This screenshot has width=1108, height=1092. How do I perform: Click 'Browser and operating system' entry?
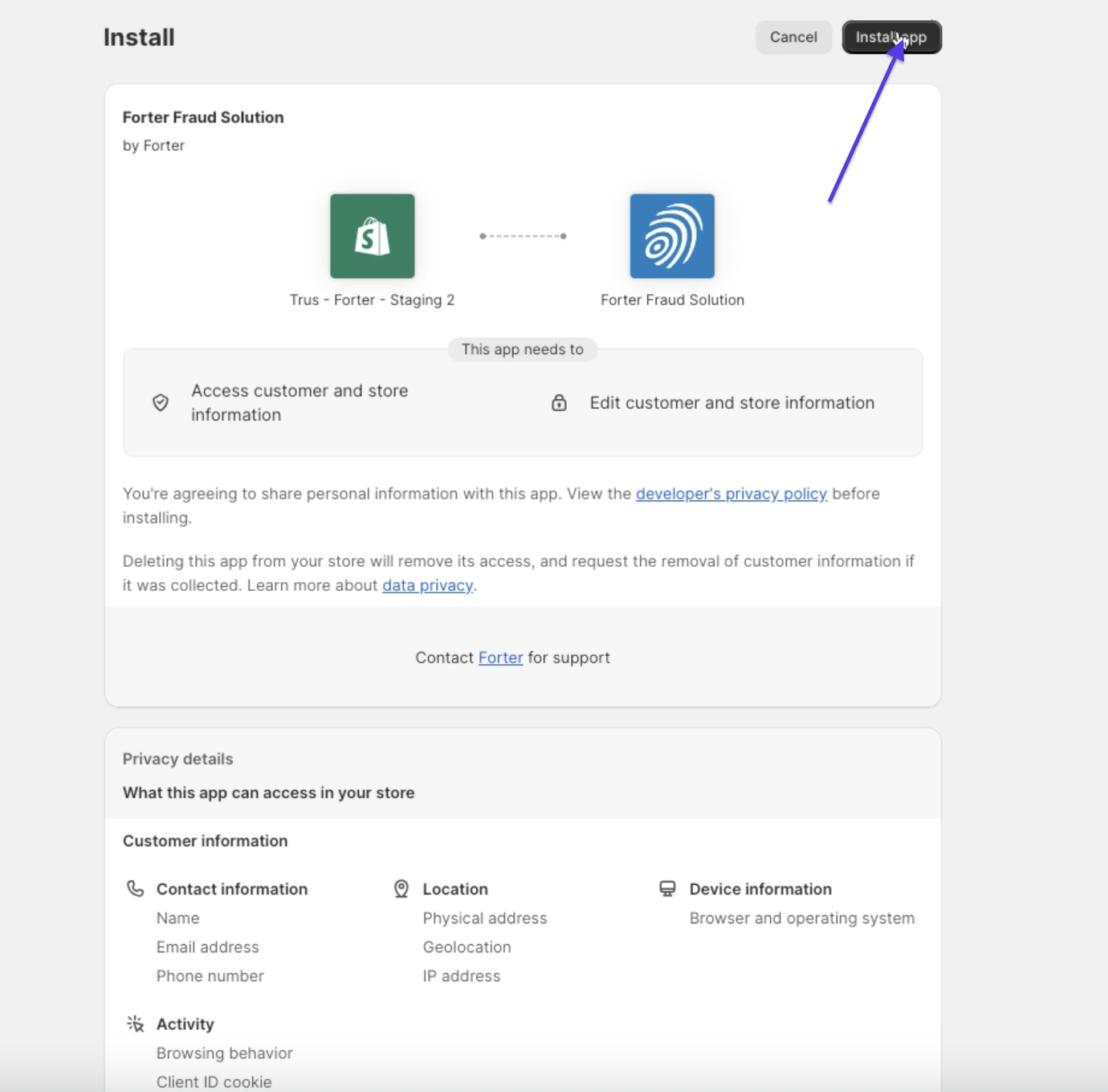(x=802, y=918)
